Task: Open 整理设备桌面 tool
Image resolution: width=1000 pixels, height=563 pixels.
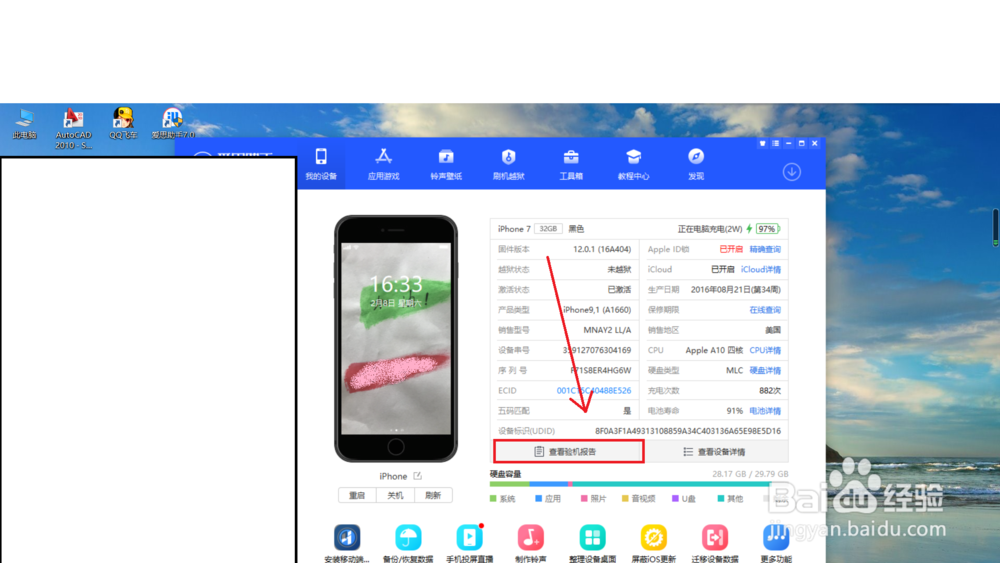Action: [x=592, y=543]
